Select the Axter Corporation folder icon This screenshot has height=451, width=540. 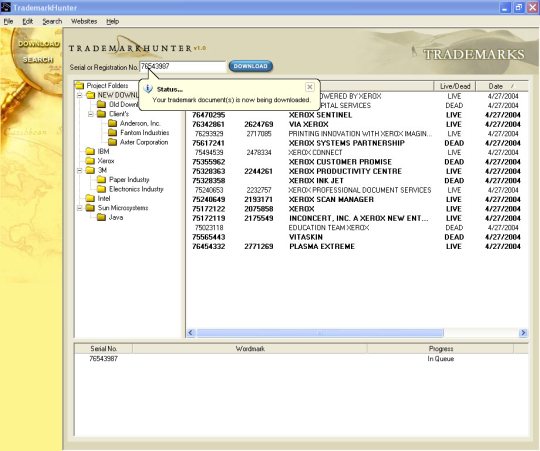(113, 142)
